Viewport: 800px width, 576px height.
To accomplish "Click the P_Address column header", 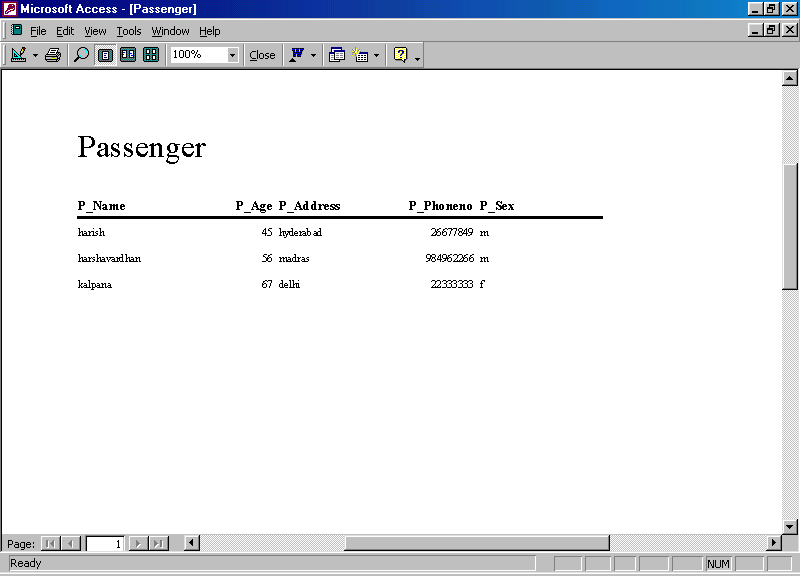I will [309, 206].
